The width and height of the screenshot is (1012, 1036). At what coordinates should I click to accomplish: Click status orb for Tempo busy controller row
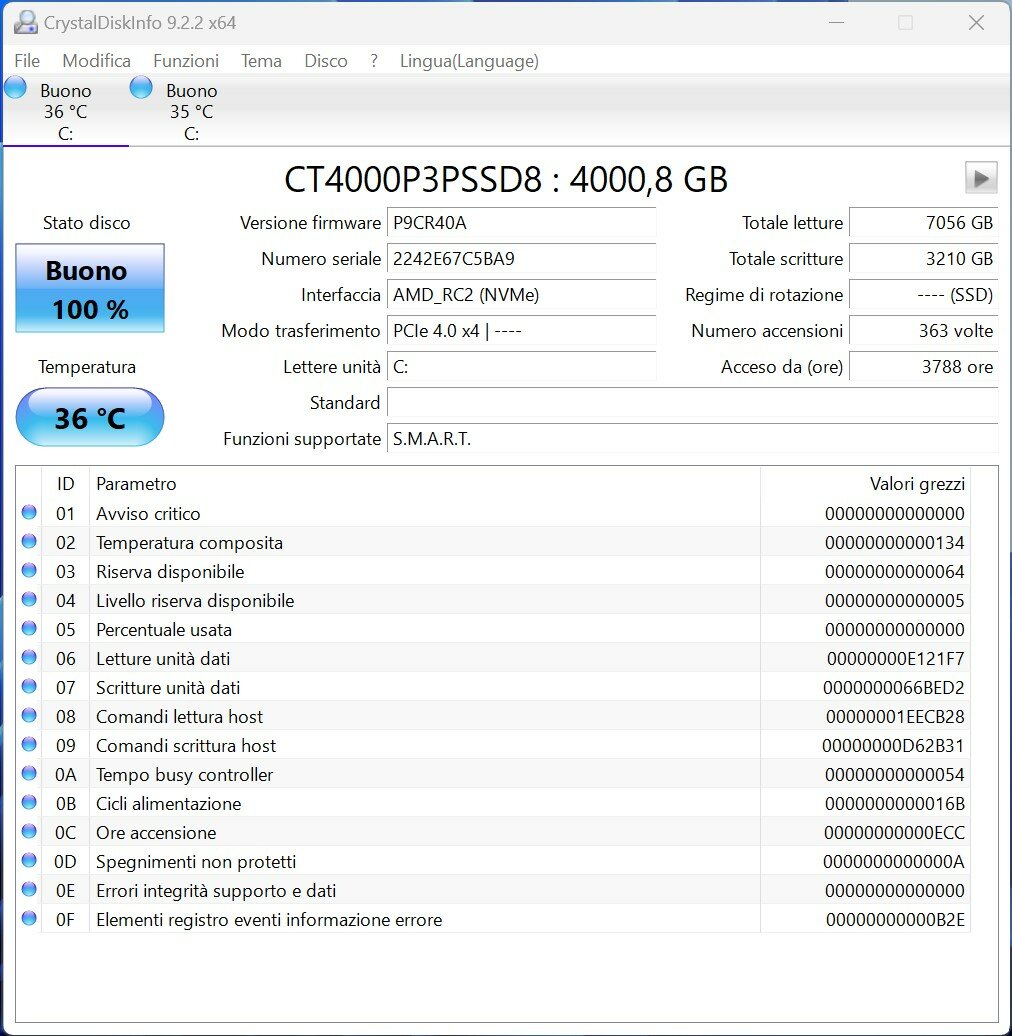[x=29, y=773]
